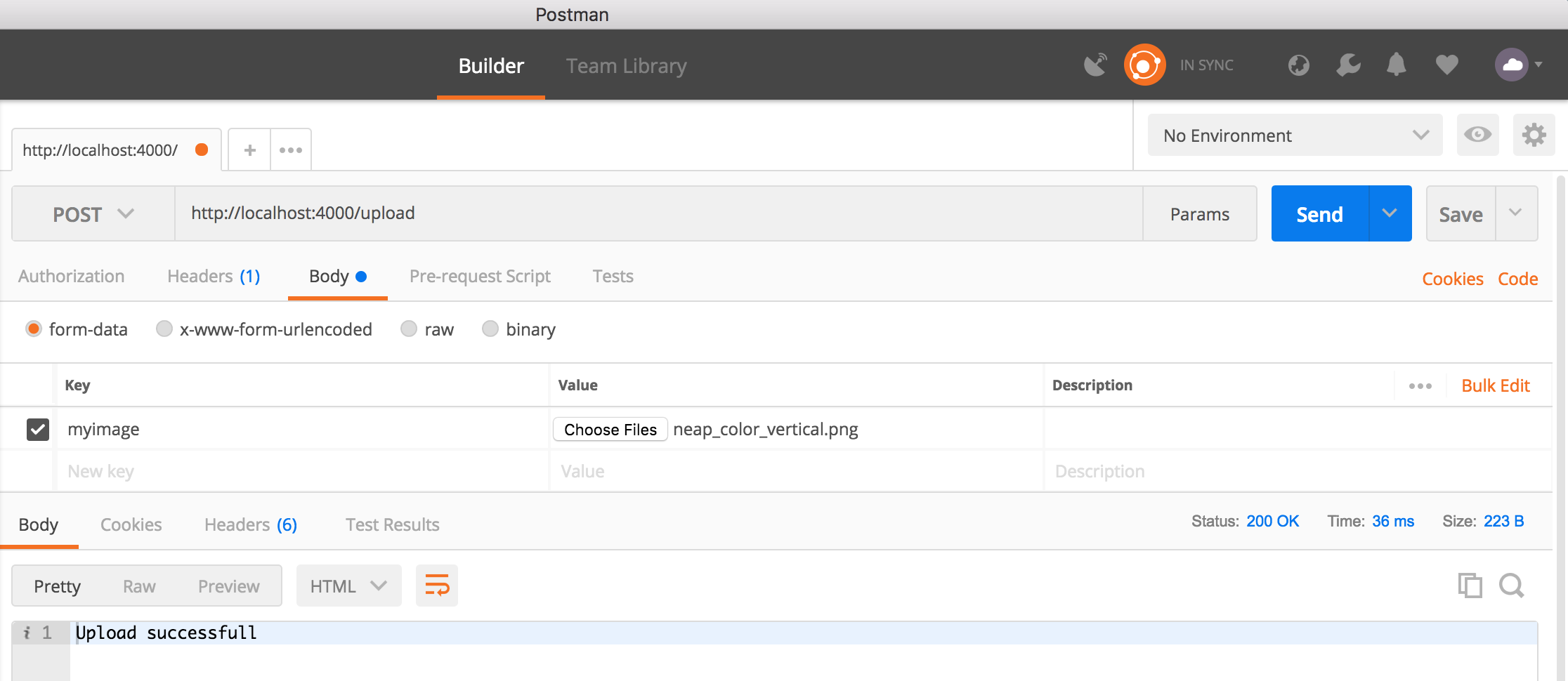The height and width of the screenshot is (681, 1568).
Task: Expand the account menu arrow
Action: pos(1538,65)
